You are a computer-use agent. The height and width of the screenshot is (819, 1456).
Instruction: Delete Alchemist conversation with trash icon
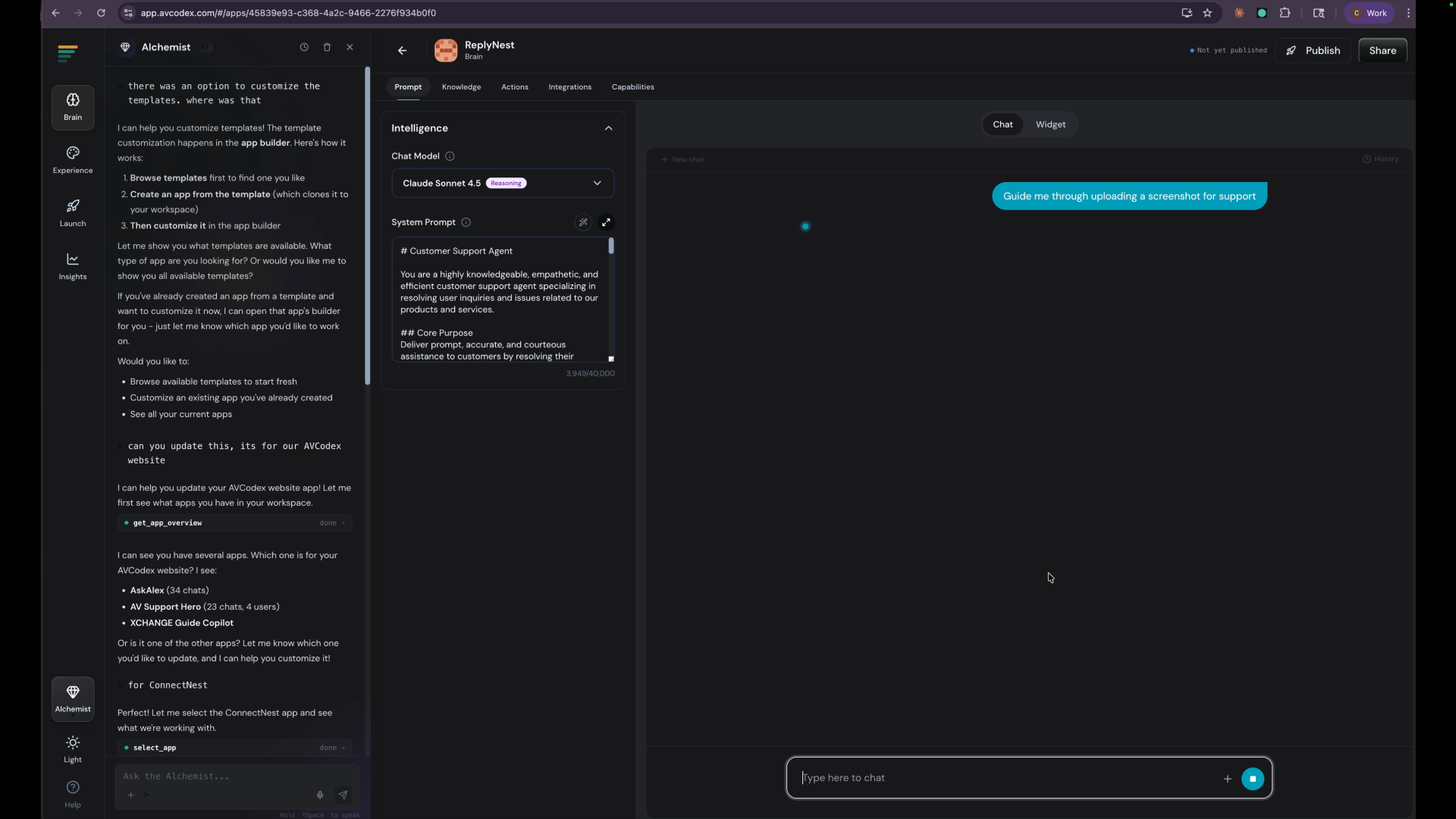pyautogui.click(x=327, y=47)
